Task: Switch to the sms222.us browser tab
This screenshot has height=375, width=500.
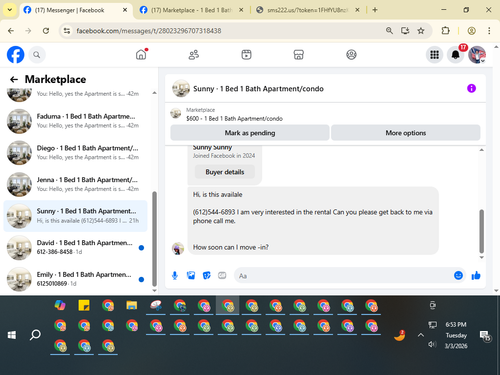Action: [x=307, y=10]
